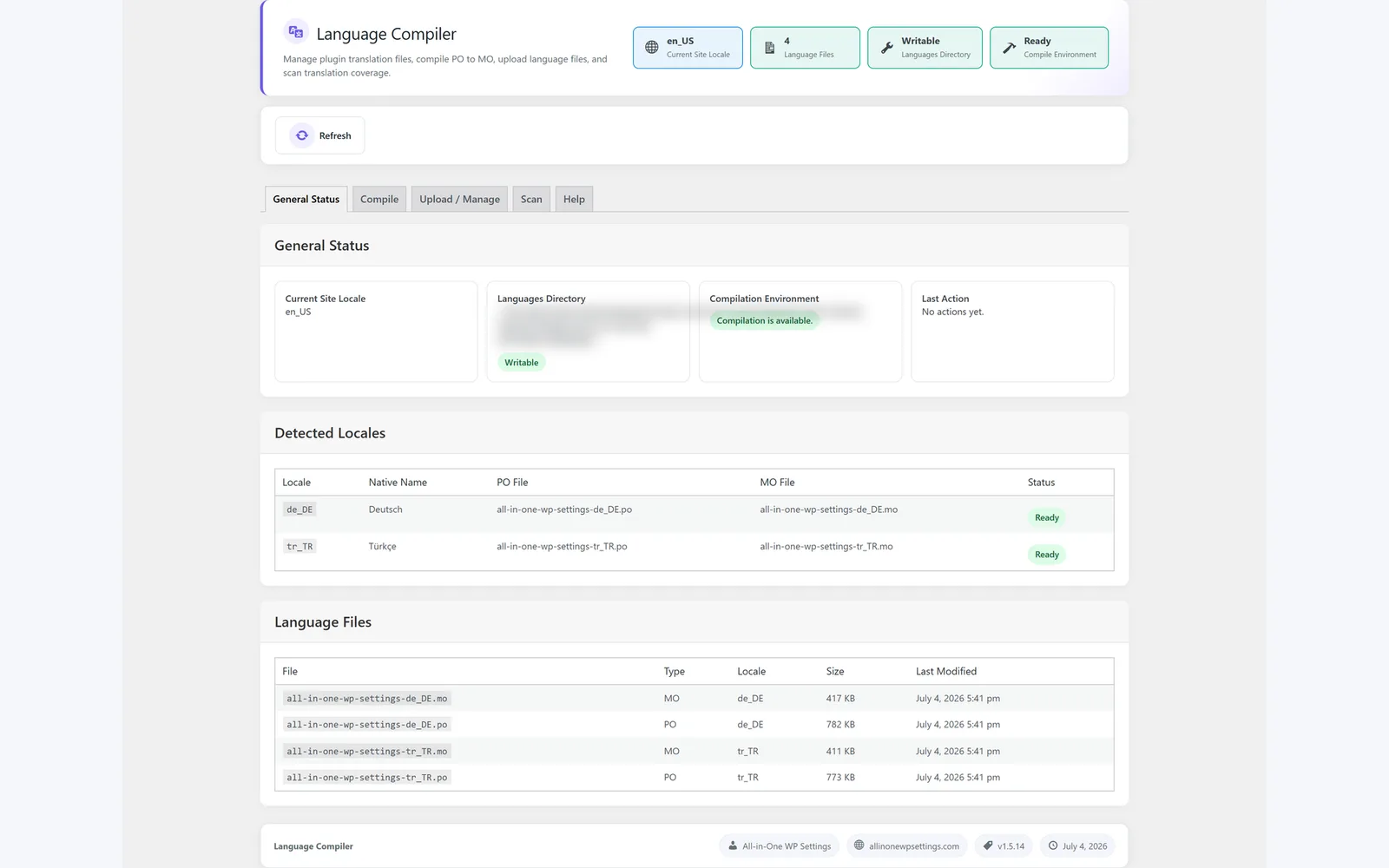Click all-in-one-wp-settings-de_DE.po in Detected Locales
The height and width of the screenshot is (868, 1389).
point(564,510)
